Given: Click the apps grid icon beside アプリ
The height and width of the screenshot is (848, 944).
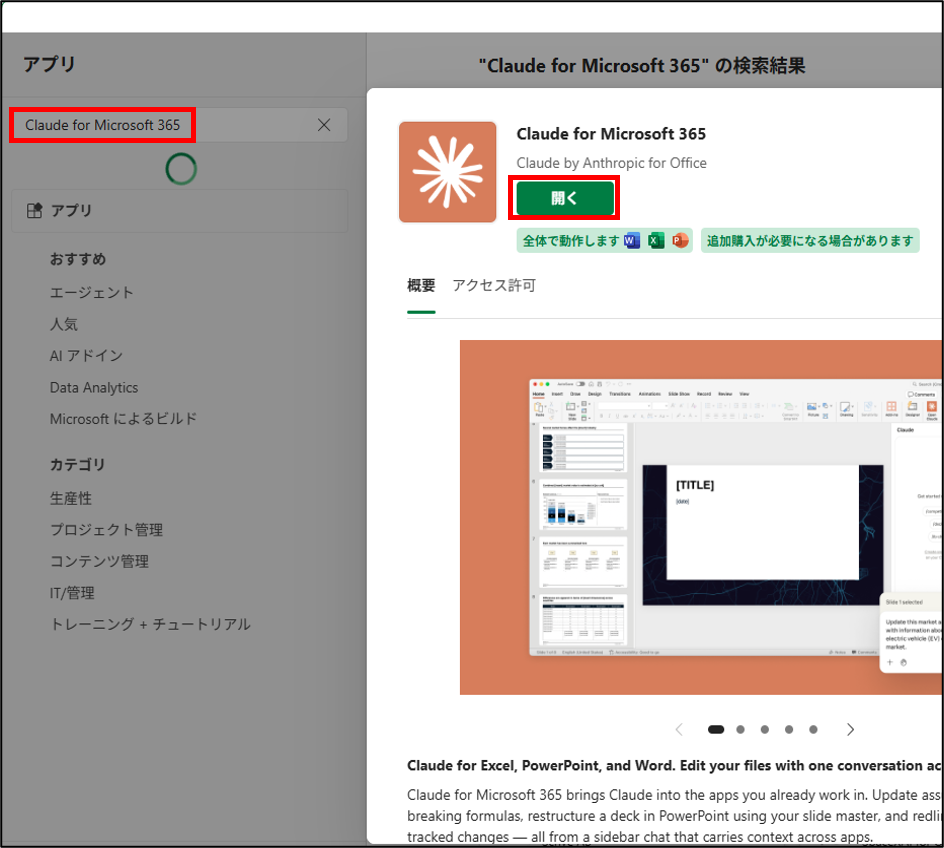Looking at the screenshot, I should [34, 211].
